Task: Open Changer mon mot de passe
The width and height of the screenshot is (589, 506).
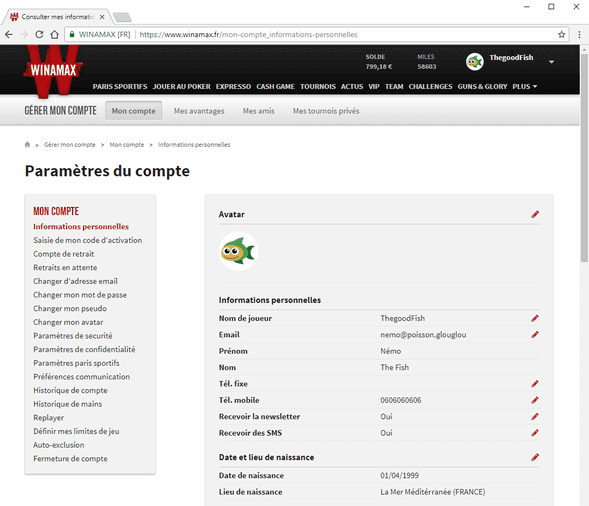Action: pos(80,295)
